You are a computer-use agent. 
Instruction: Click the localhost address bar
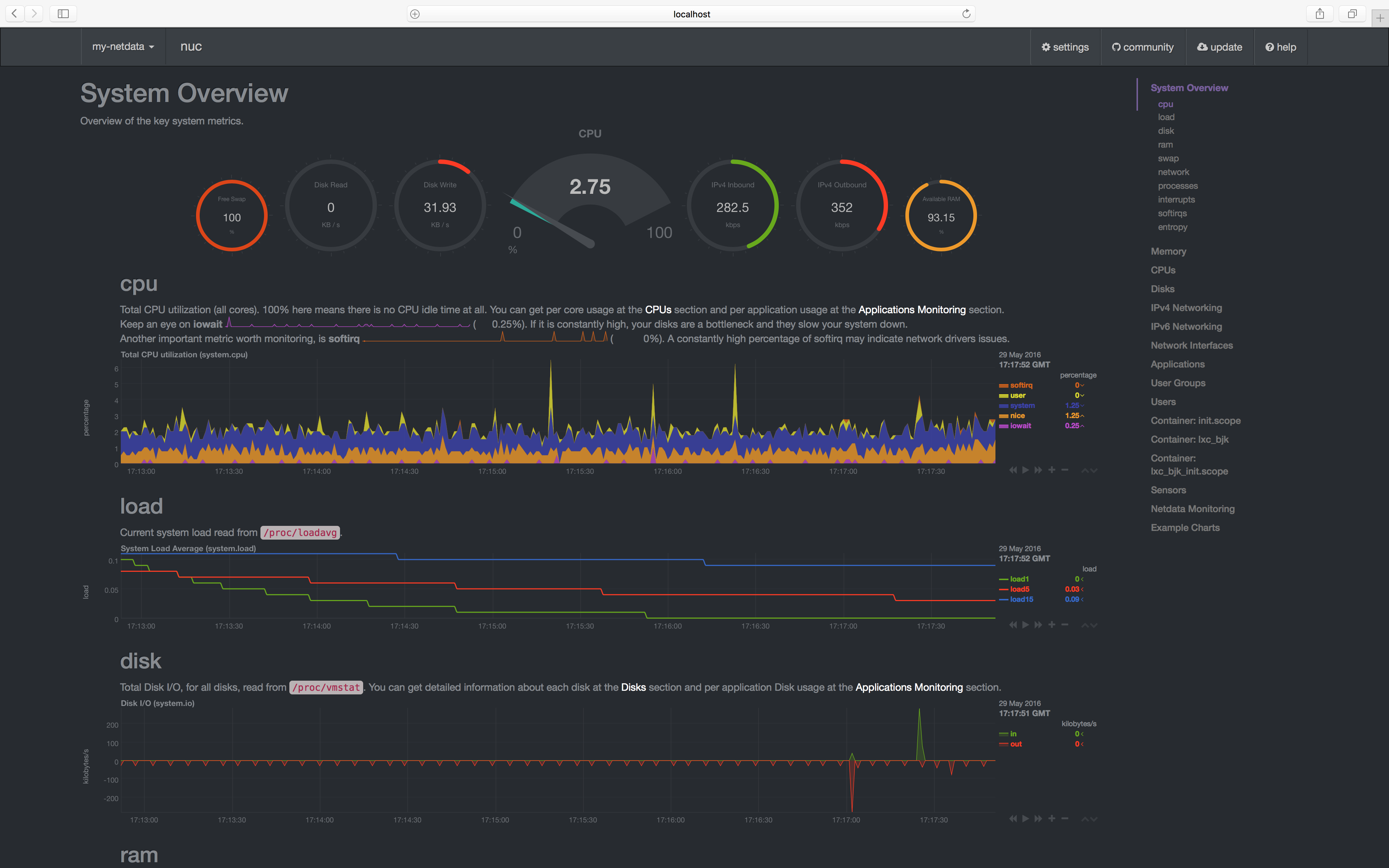691,14
